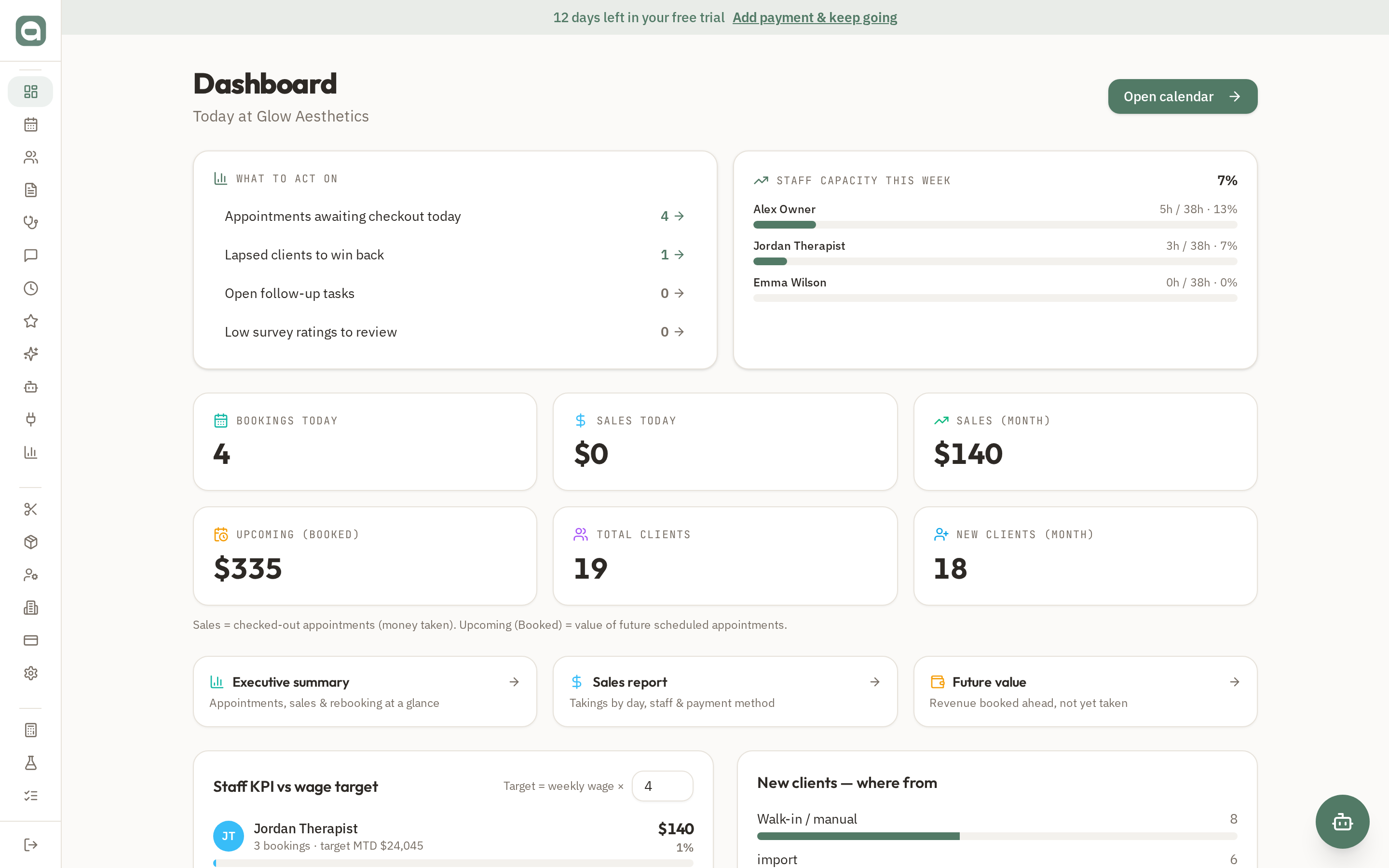Click the Open calendar button

[x=1183, y=96]
